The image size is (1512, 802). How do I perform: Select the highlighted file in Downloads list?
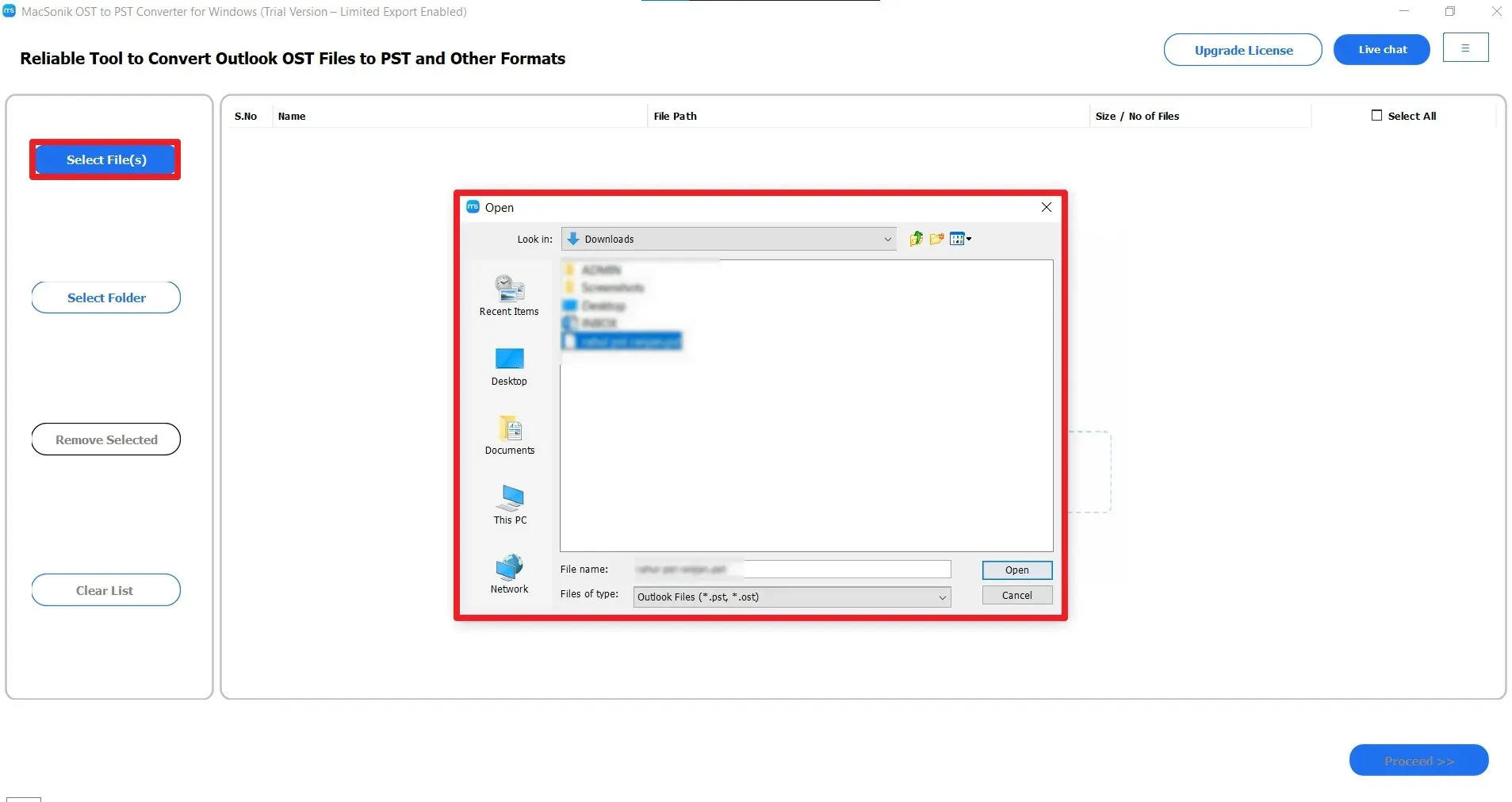coord(622,341)
